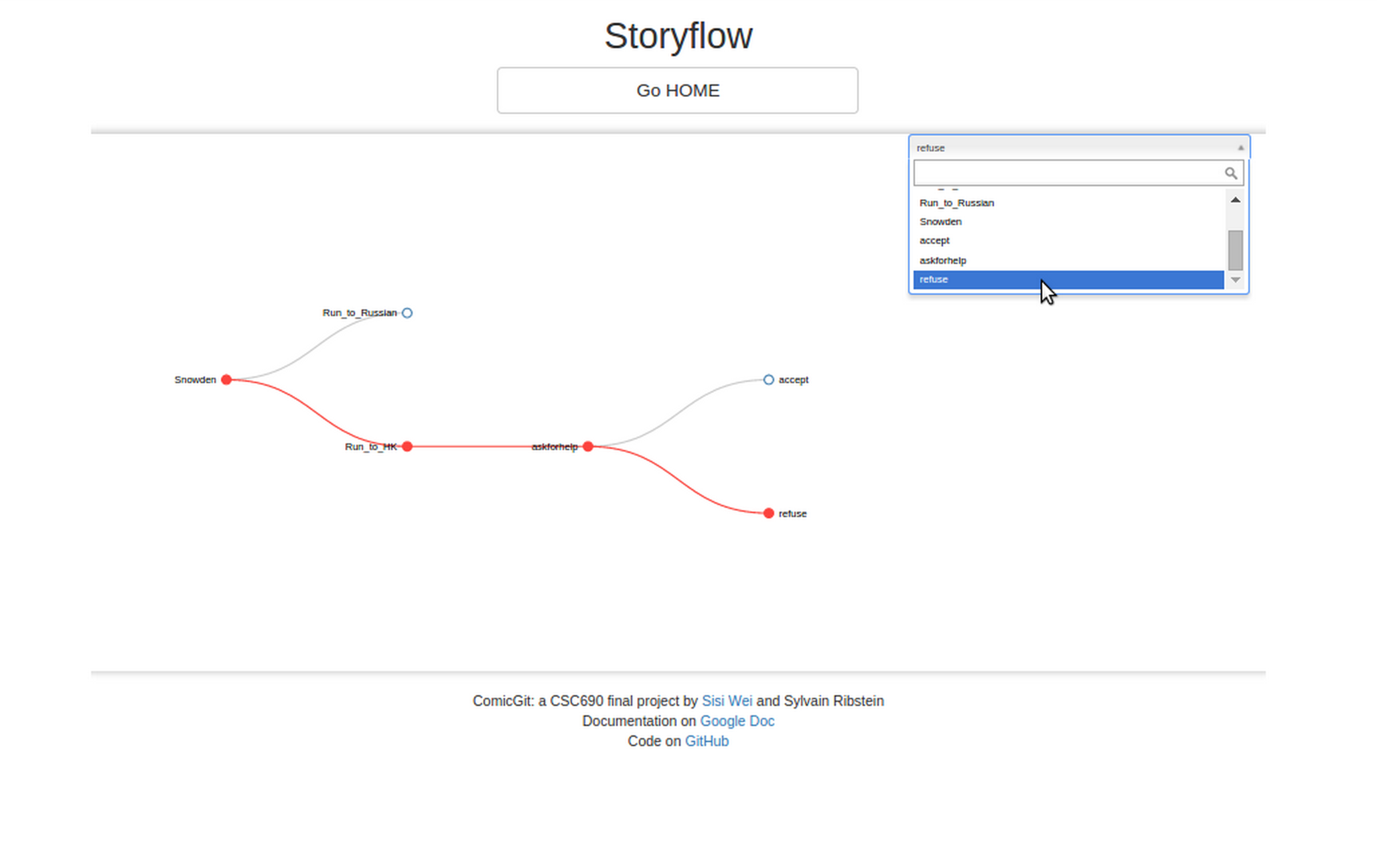Click the red askforhelp node circle

click(588, 447)
